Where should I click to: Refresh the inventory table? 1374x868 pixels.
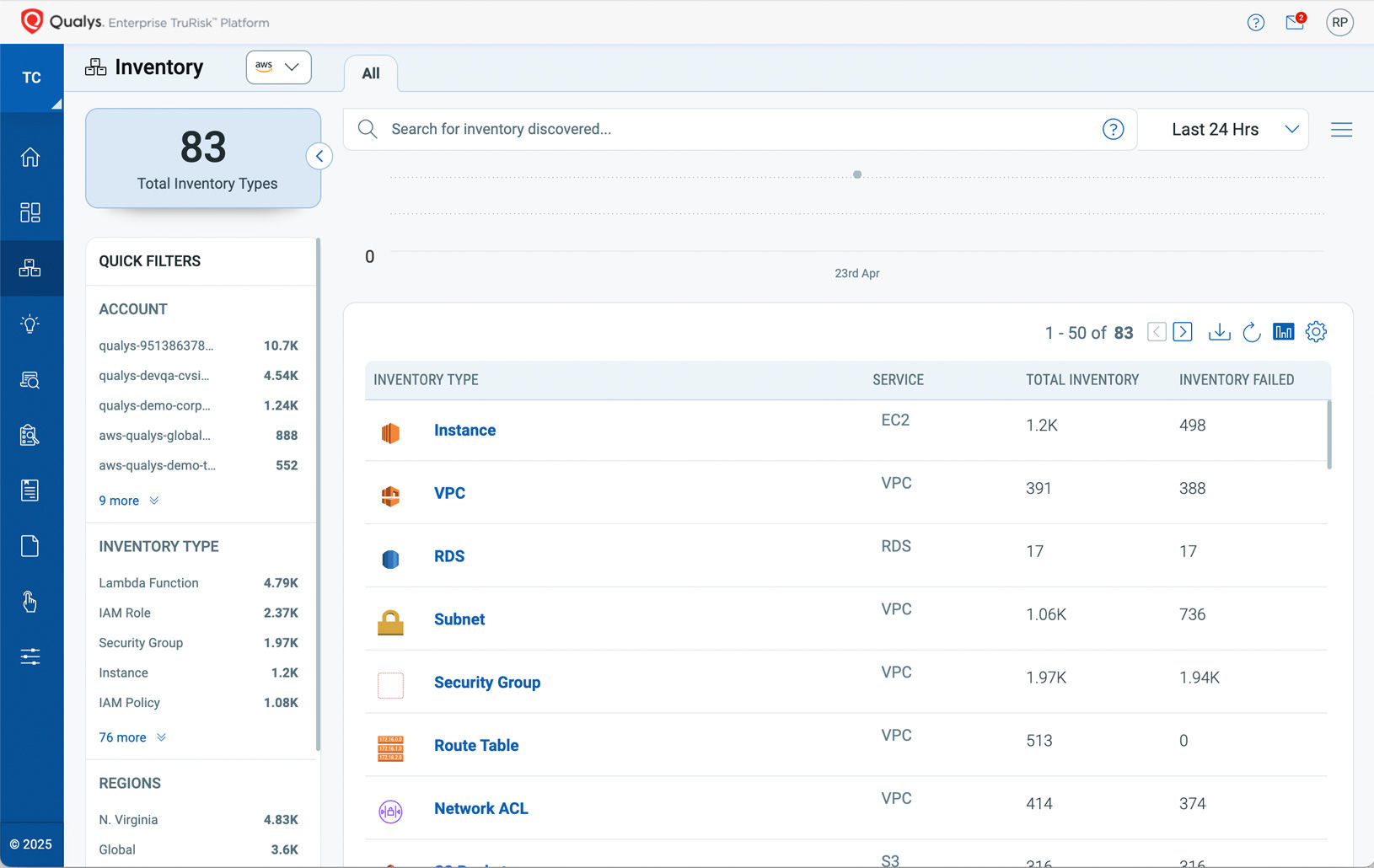[1252, 332]
